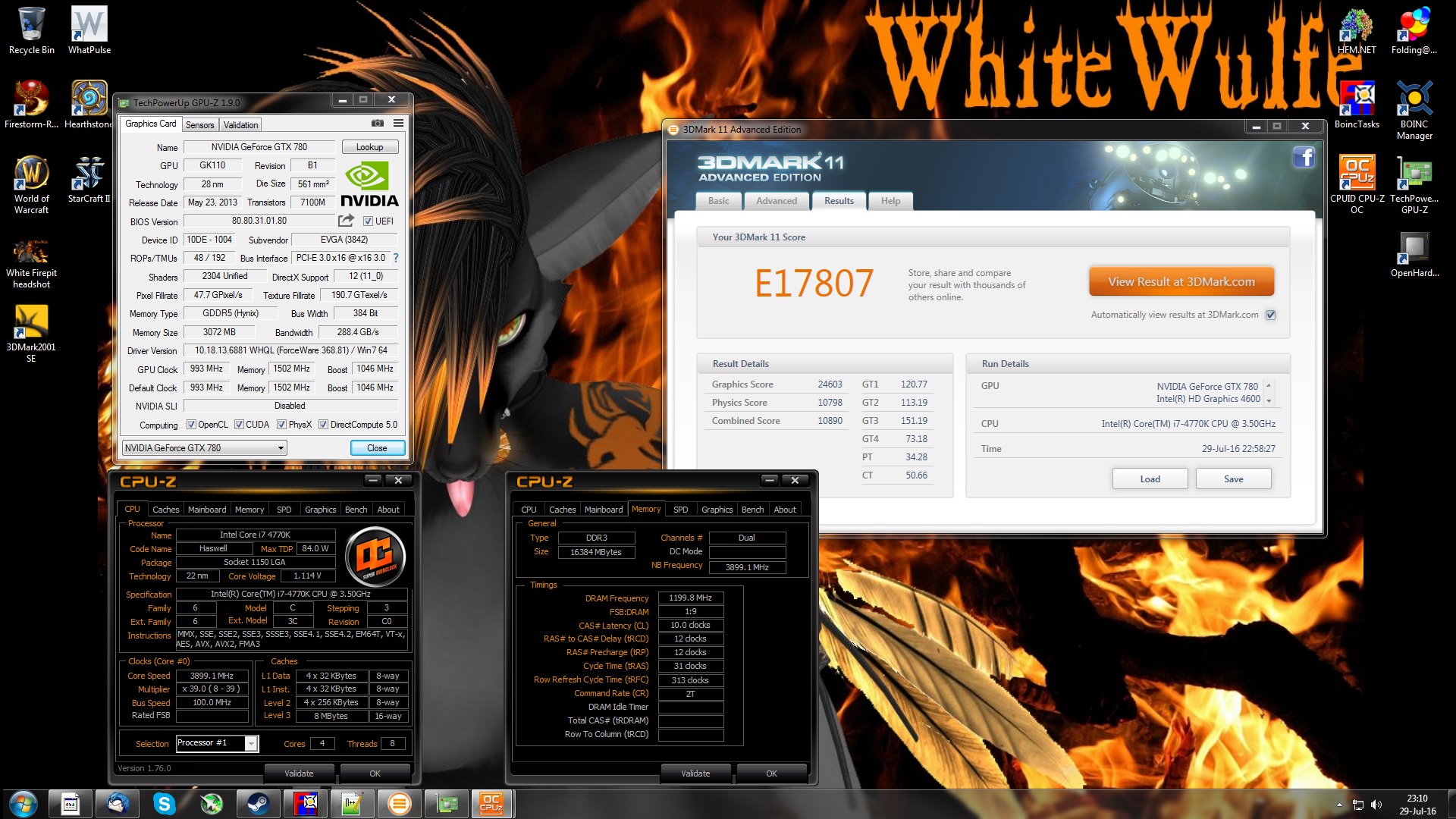Image resolution: width=1456 pixels, height=819 pixels.
Task: Open Skype from the taskbar
Action: tap(164, 804)
